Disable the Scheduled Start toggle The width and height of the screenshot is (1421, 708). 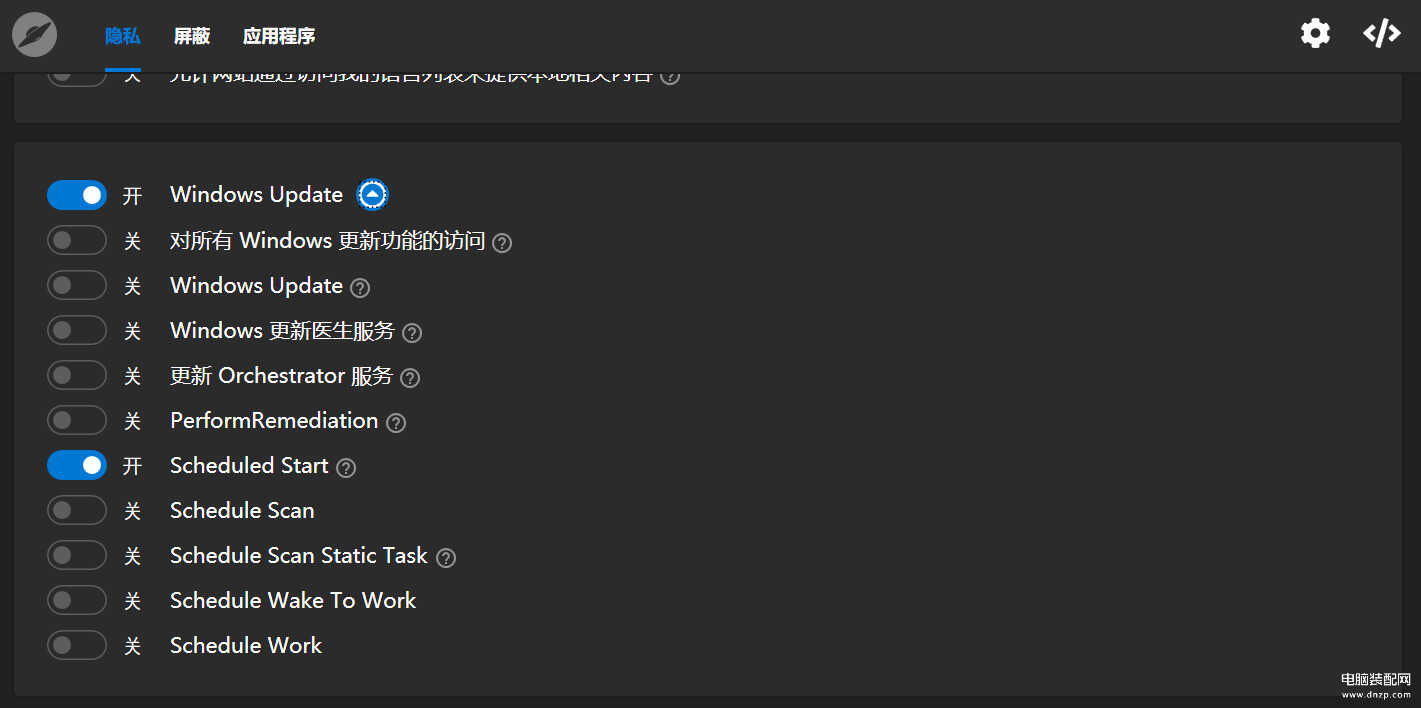tap(77, 465)
